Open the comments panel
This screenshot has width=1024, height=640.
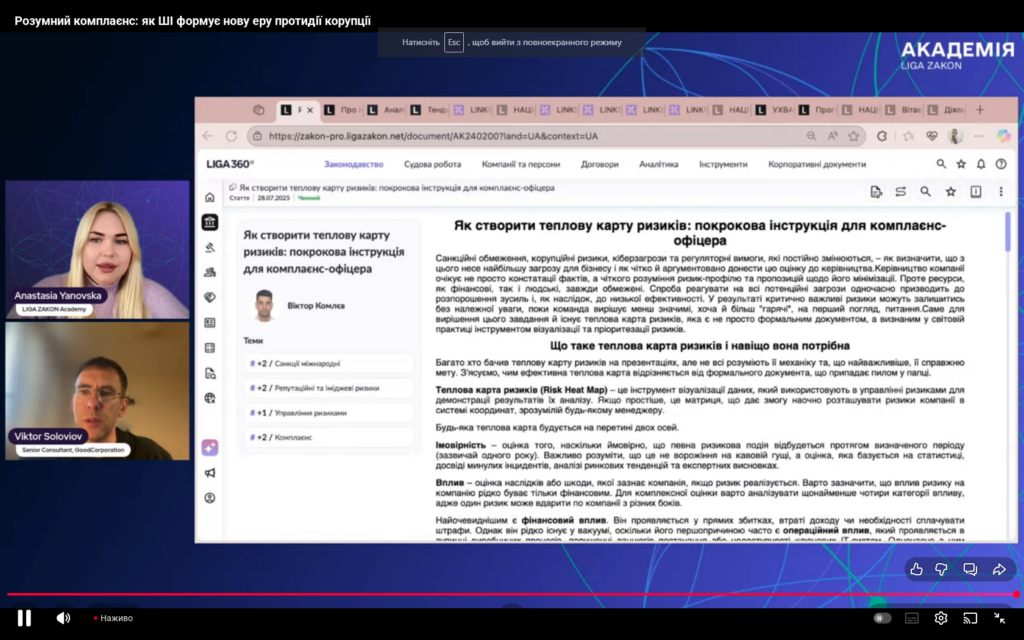click(970, 569)
